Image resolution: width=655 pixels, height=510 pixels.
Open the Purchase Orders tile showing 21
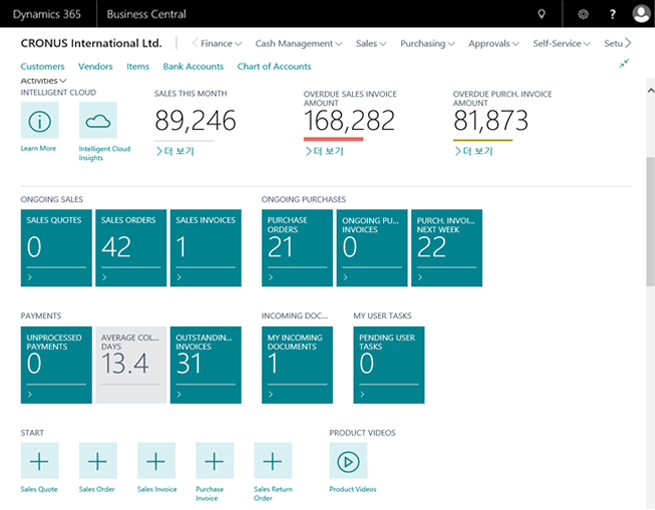click(297, 248)
